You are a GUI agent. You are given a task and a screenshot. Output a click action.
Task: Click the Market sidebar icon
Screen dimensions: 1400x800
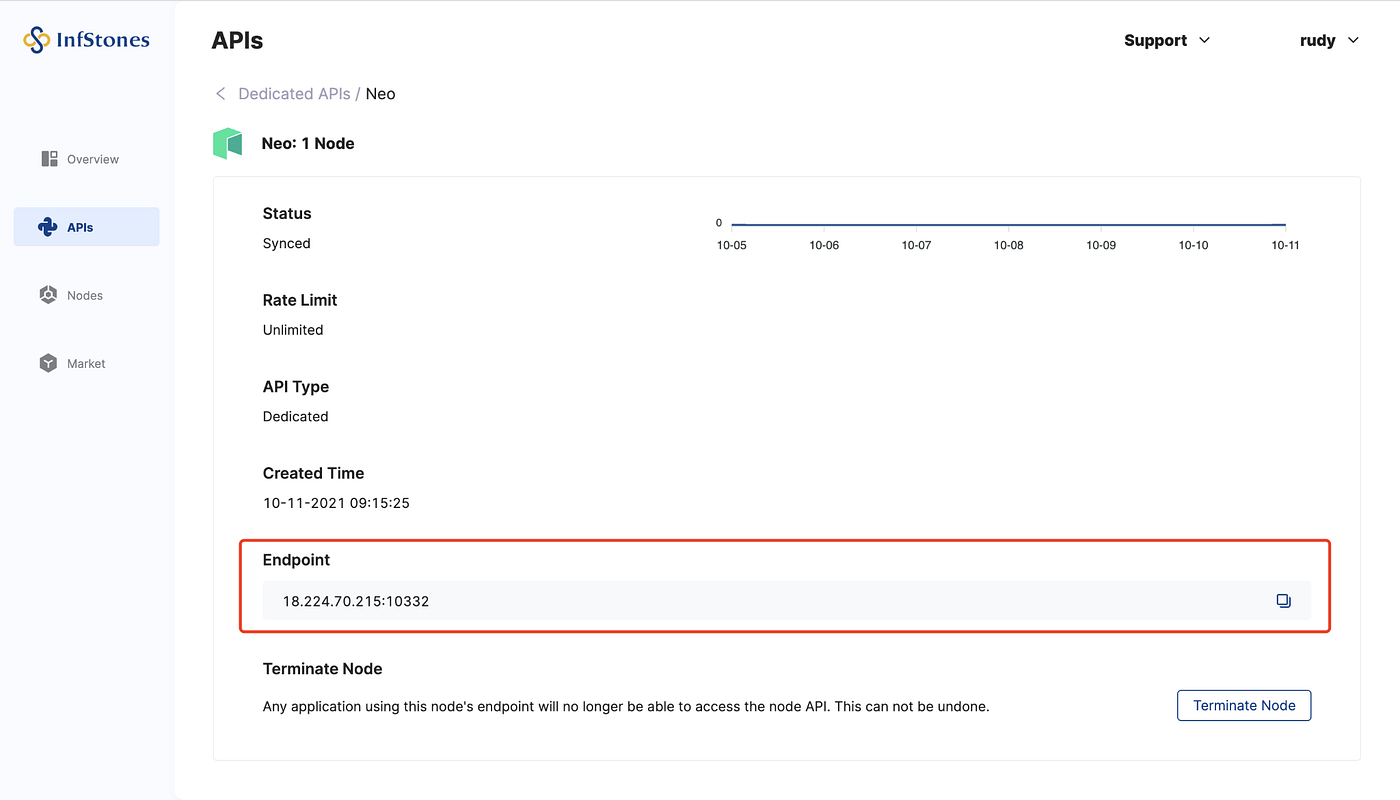tap(48, 363)
